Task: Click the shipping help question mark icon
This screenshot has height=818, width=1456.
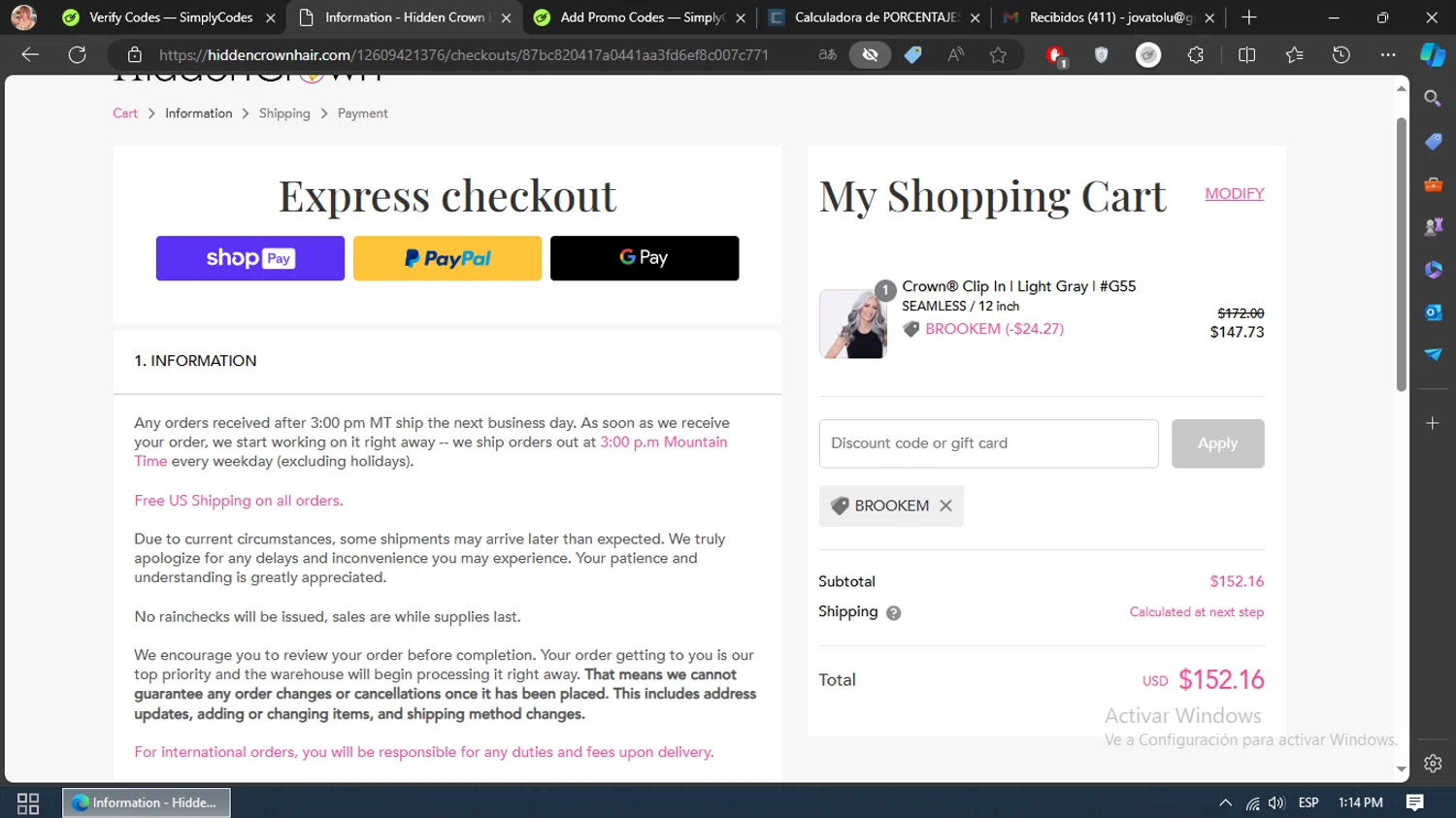Action: 894,612
